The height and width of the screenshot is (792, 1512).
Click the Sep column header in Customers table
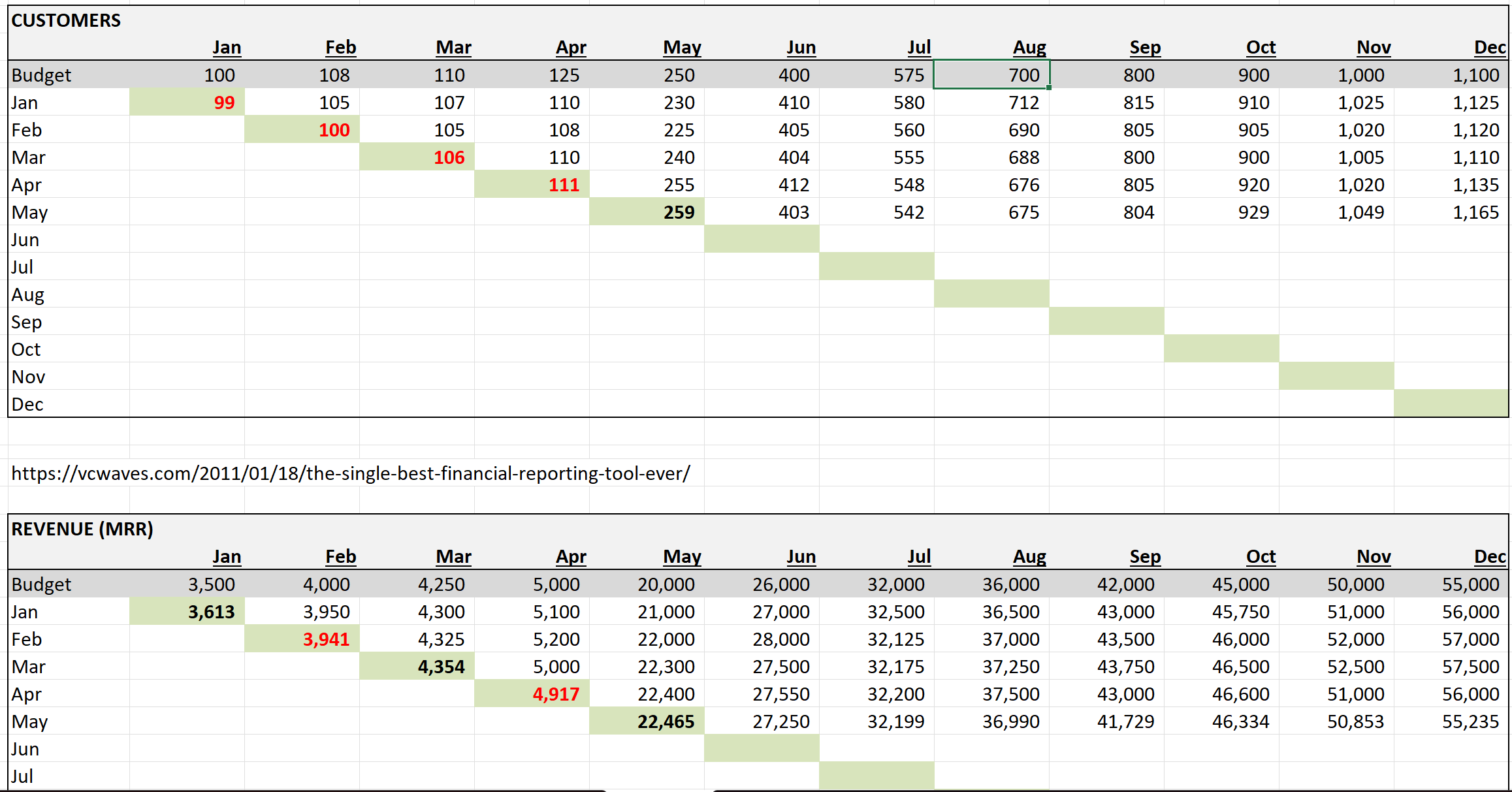click(1145, 47)
